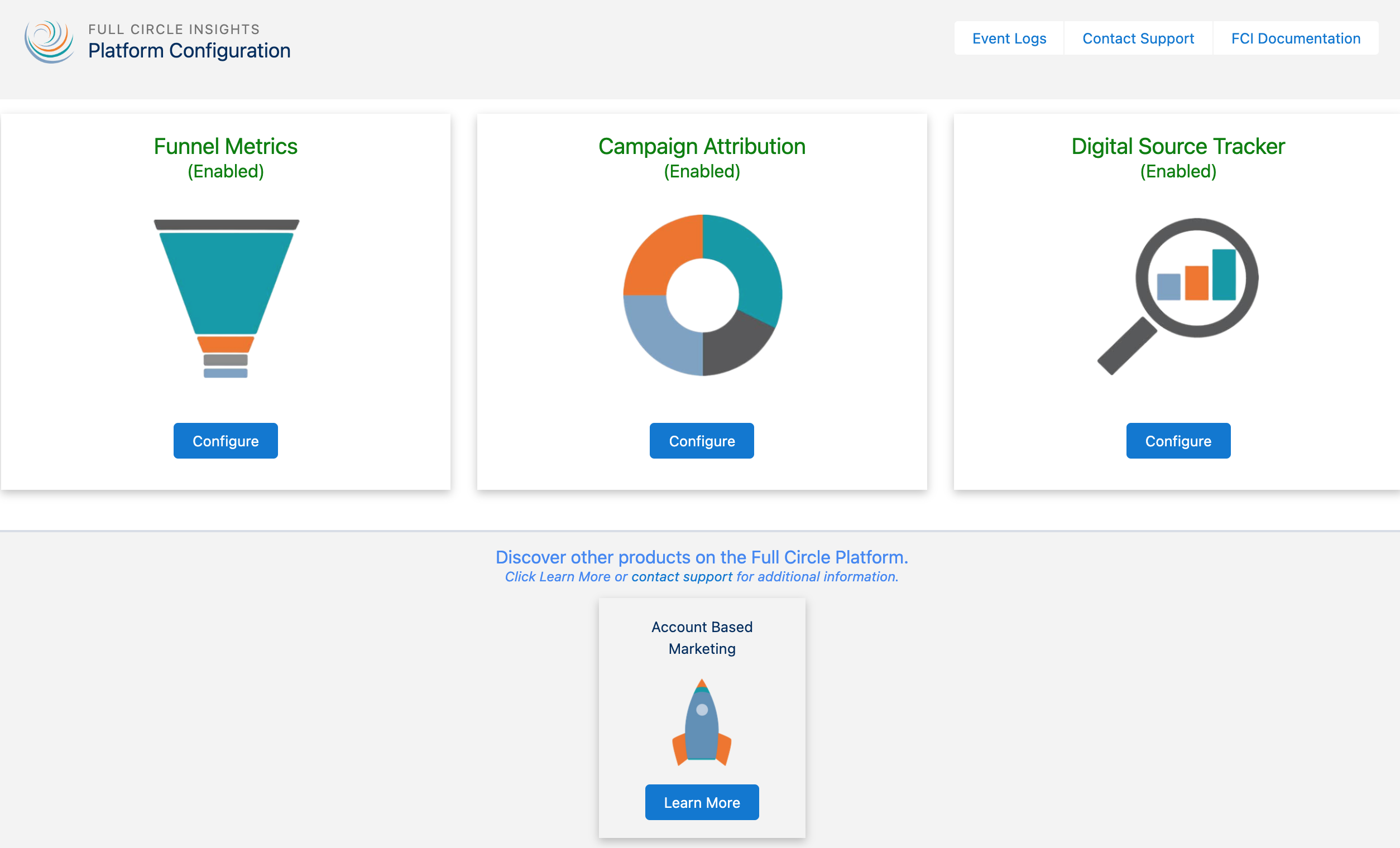Click the '(Enabled)' status under Campaign Attribution
Screen dimensions: 1400x848
pos(702,171)
